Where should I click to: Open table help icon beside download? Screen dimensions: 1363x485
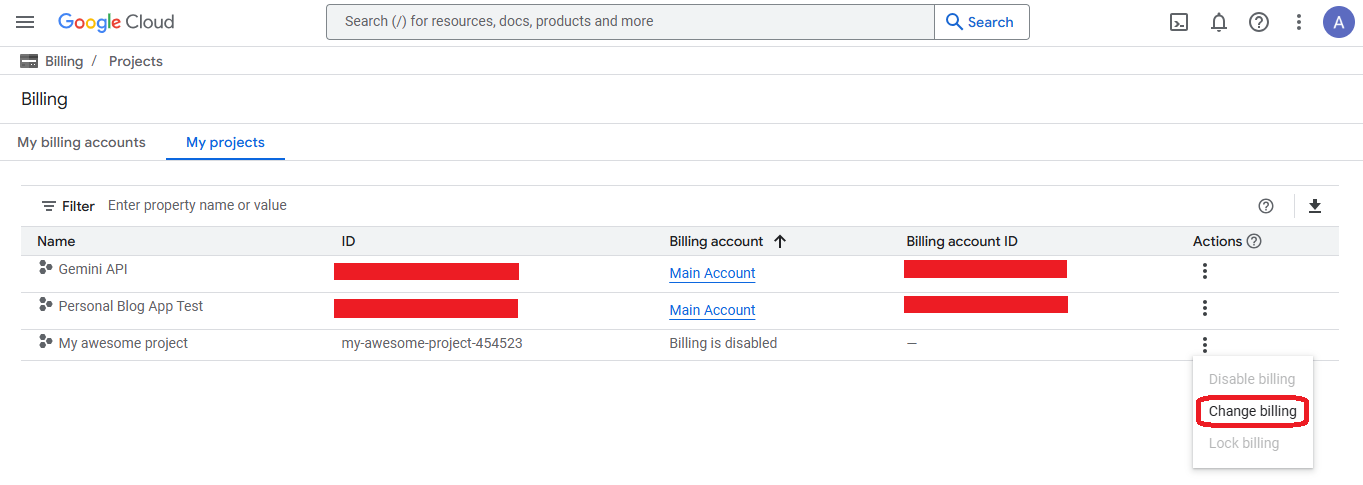click(x=1266, y=206)
